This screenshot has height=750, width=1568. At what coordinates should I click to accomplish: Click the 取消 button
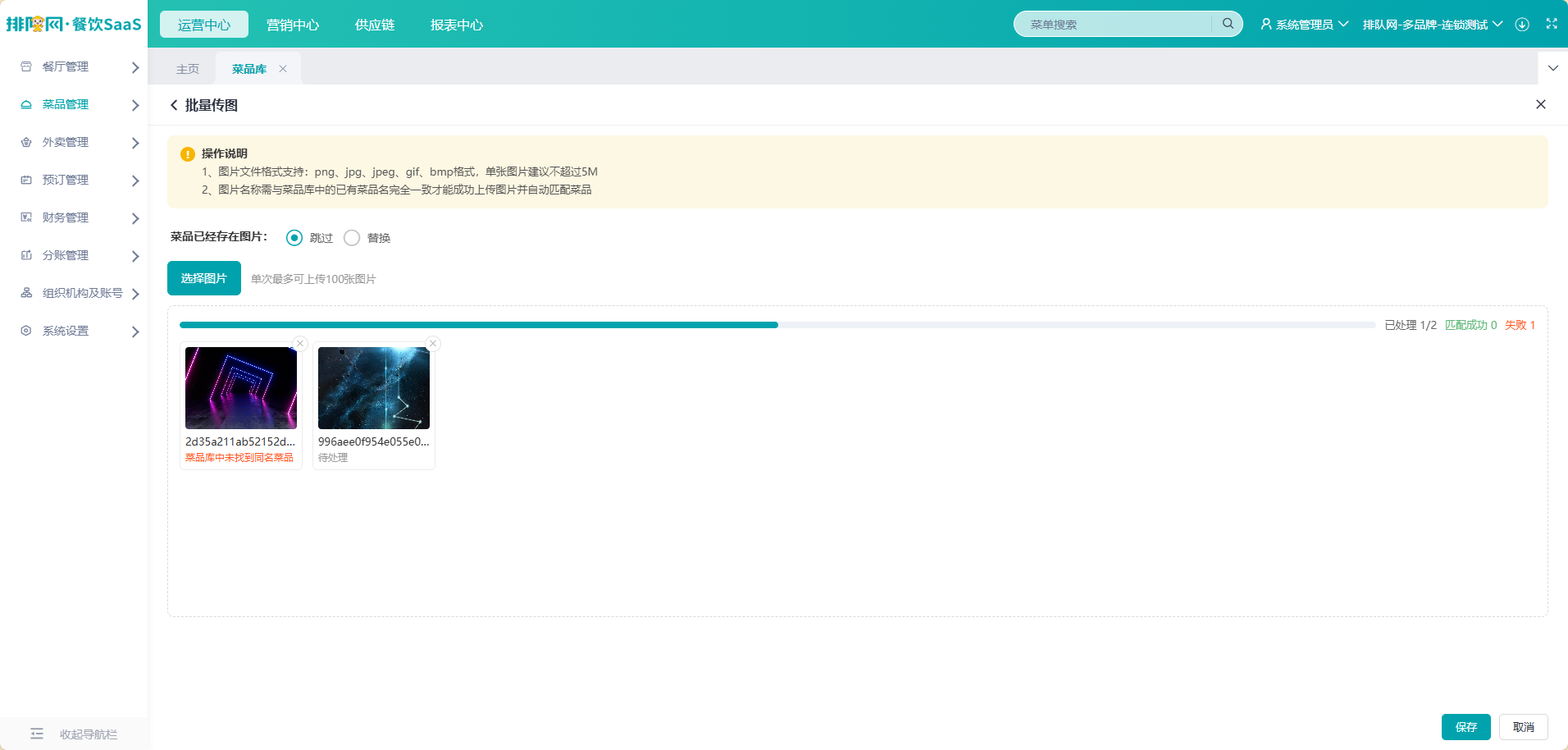coord(1524,727)
